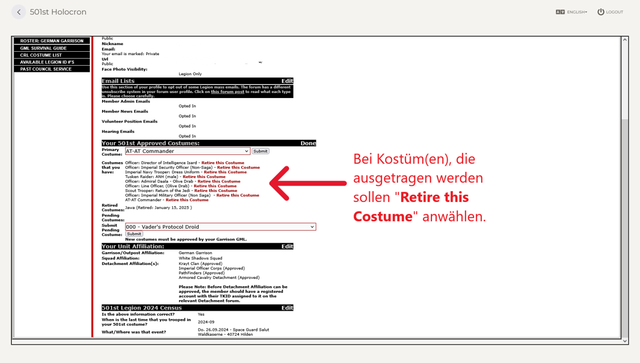This screenshot has width=640, height=363.
Task: Click the census date value '2024-09'
Action: (x=206, y=322)
